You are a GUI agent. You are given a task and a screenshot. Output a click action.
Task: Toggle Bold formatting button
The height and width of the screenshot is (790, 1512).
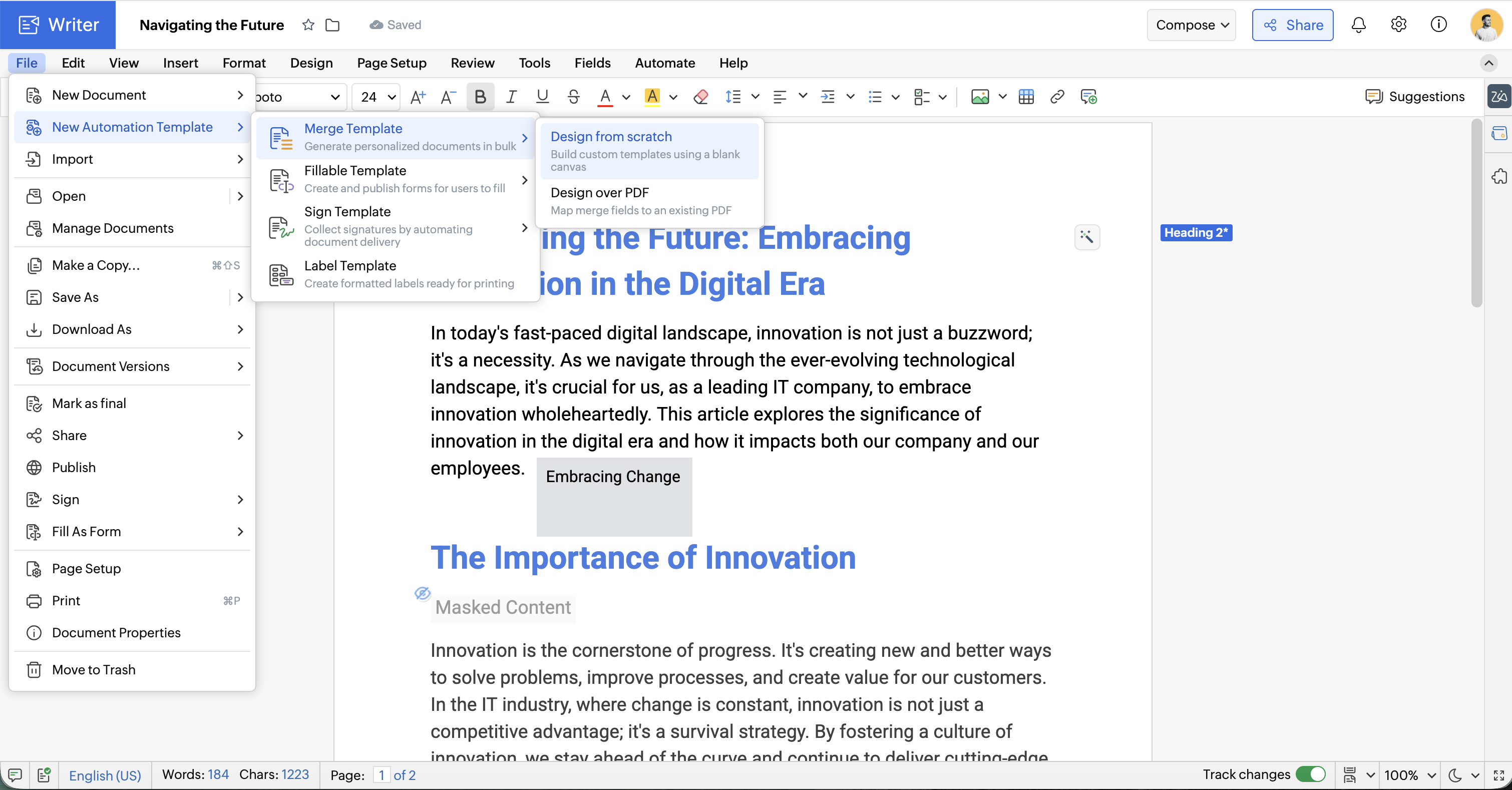point(480,97)
